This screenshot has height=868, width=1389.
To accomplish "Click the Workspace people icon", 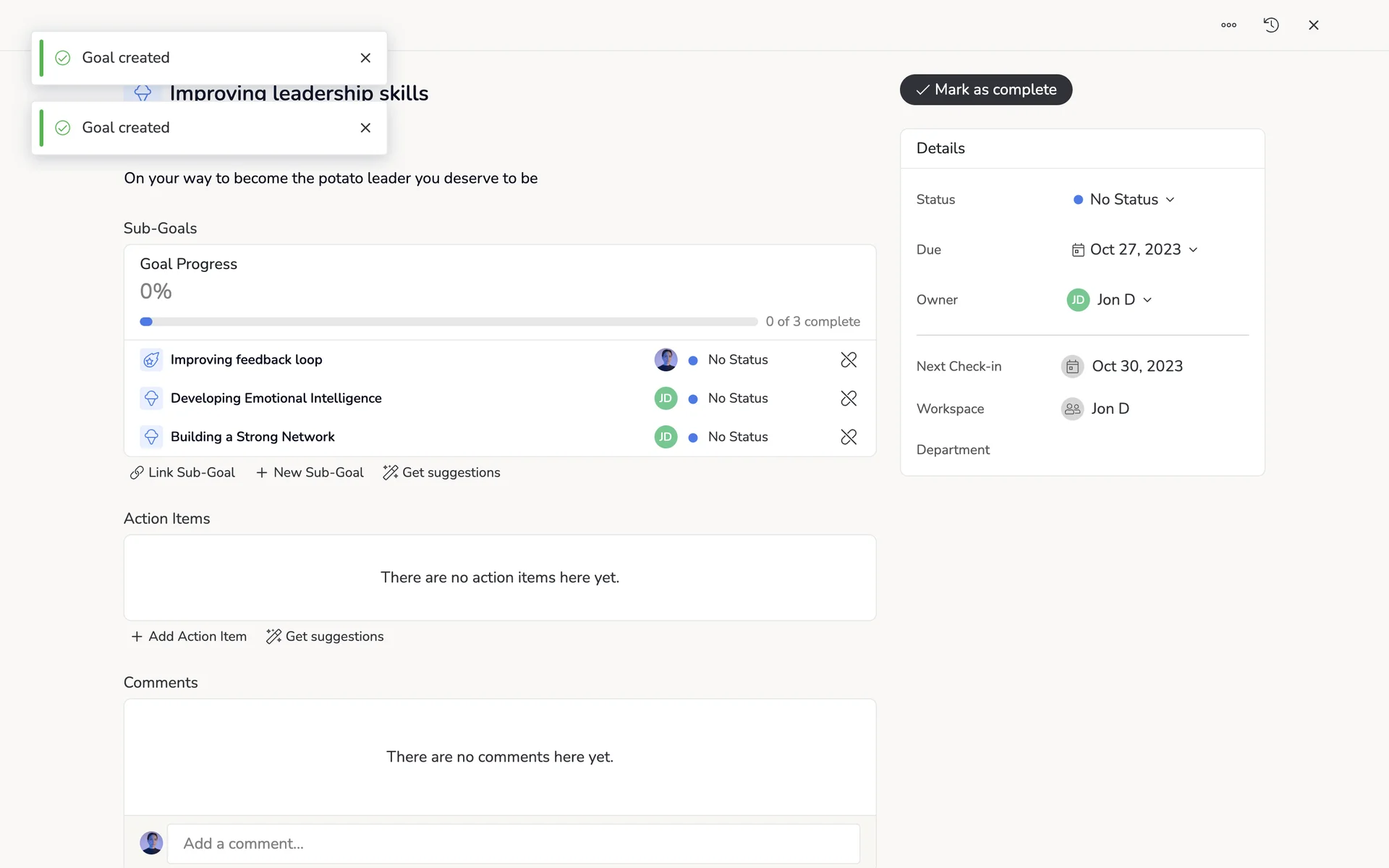I will click(x=1072, y=409).
